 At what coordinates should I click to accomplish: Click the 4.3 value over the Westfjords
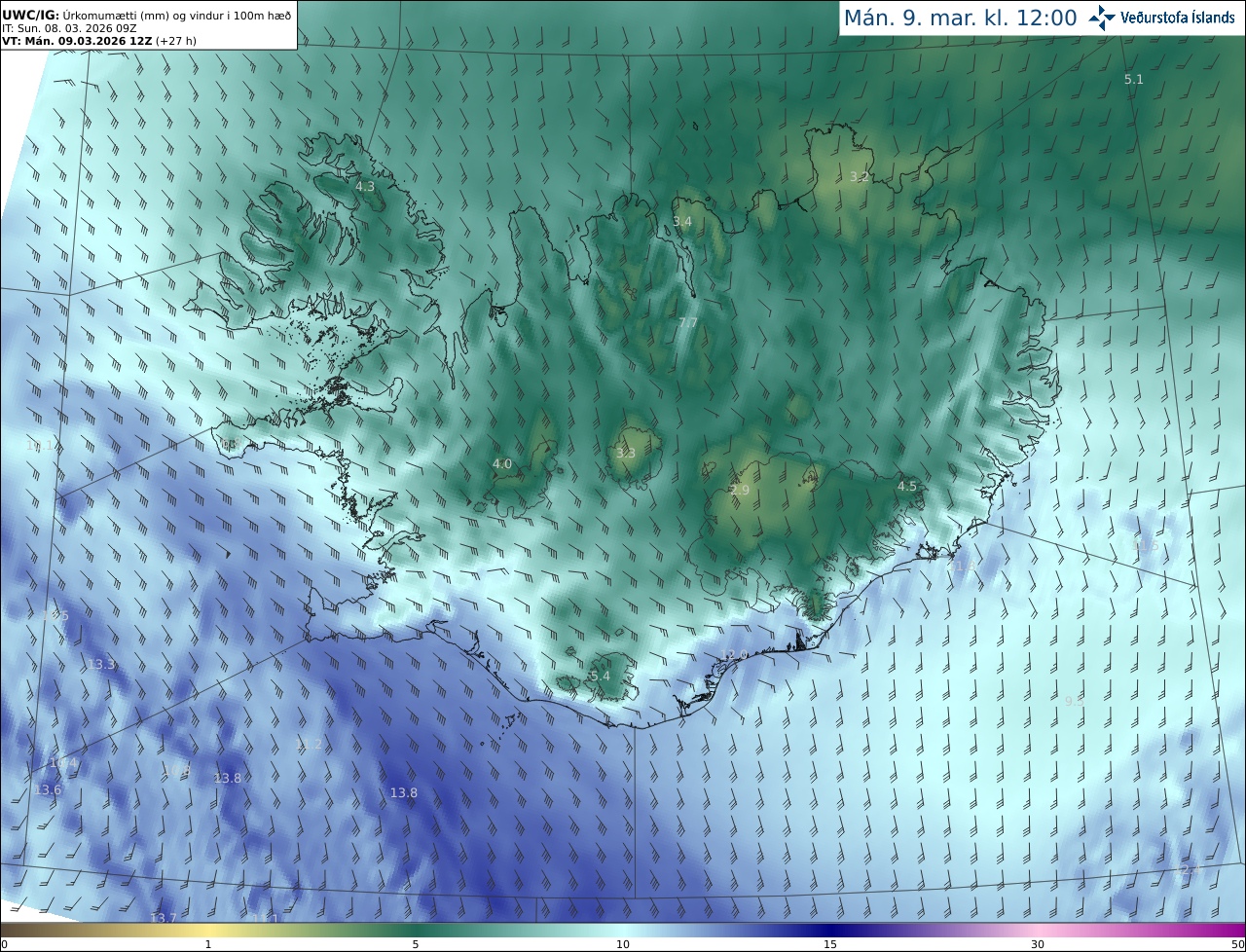click(x=365, y=186)
